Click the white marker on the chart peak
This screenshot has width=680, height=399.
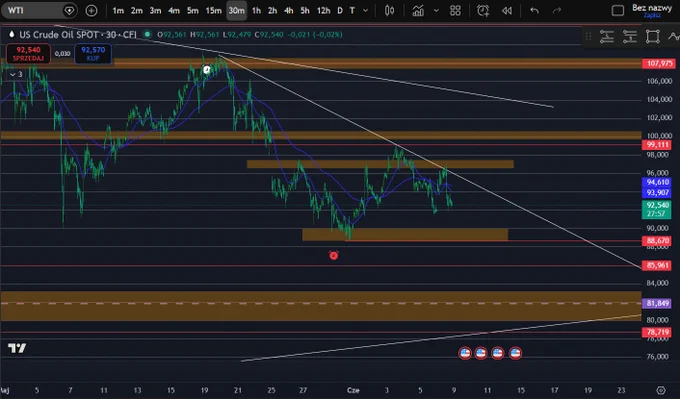click(207, 69)
